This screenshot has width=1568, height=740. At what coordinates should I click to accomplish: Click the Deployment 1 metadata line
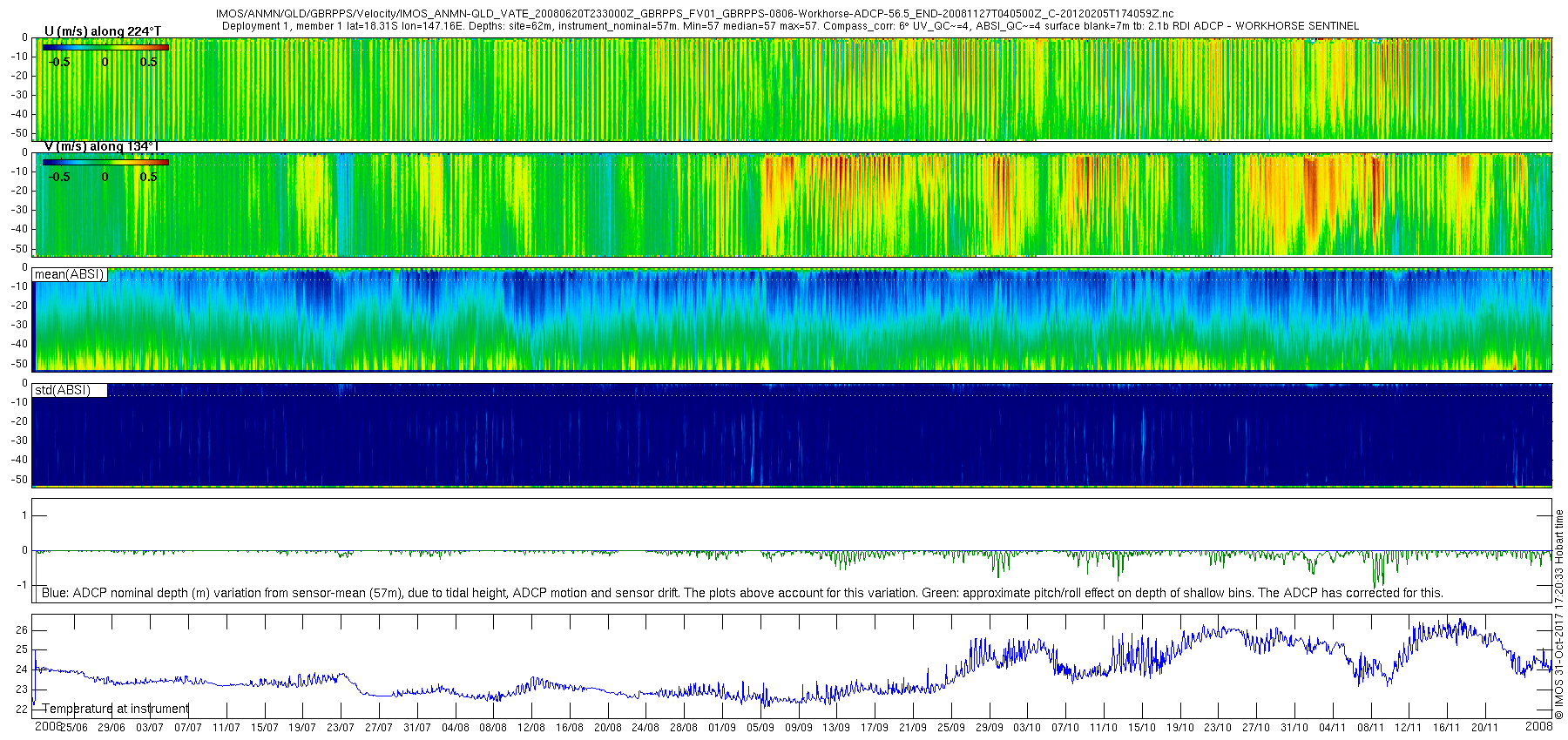pos(789,26)
